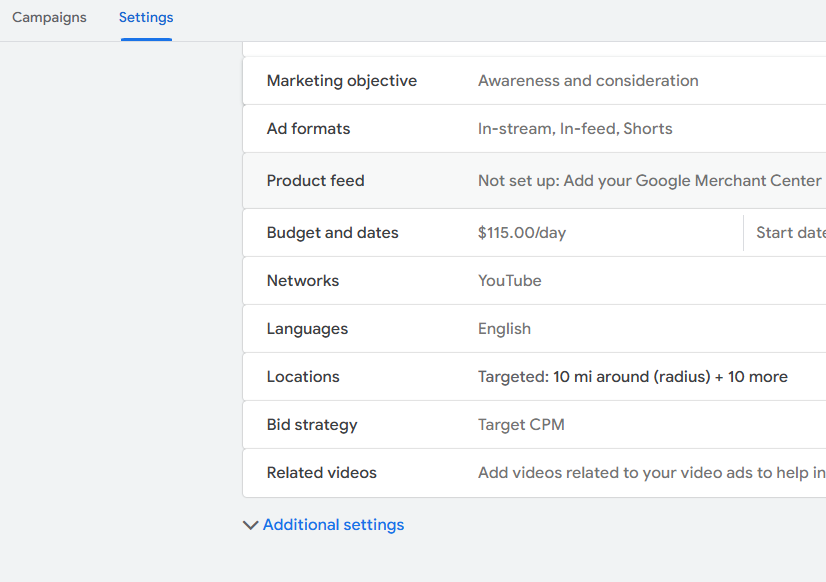Click the Google Merchant Center not set up text
Viewport: 826px width, 582px height.
650,181
